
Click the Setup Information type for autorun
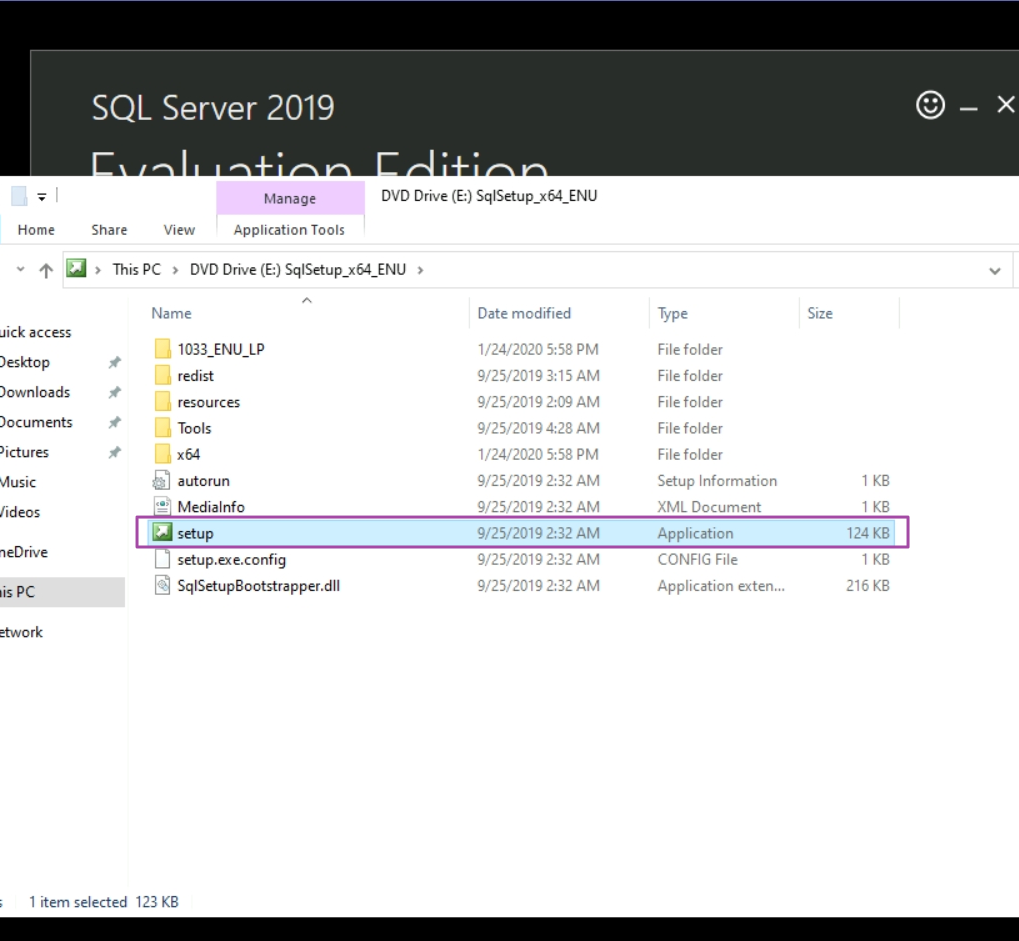coord(717,481)
